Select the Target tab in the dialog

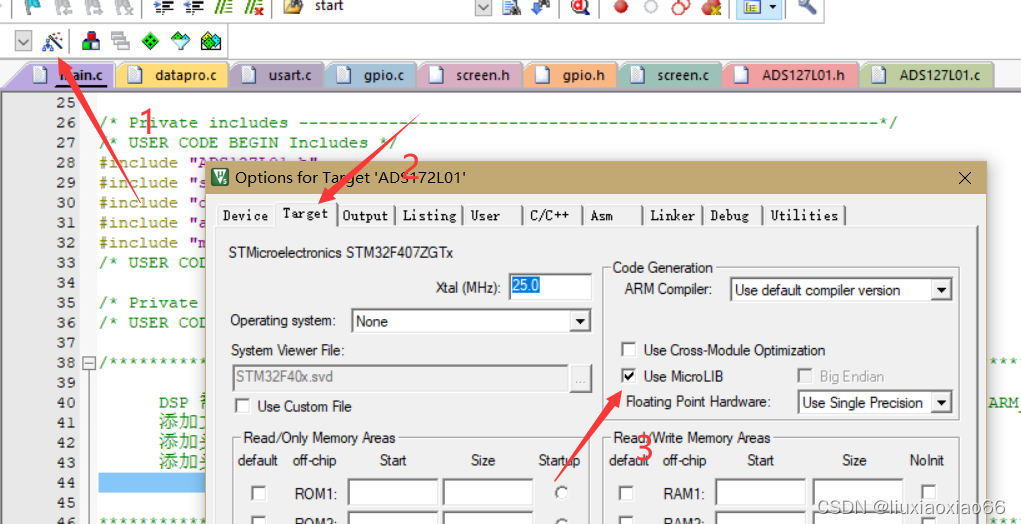click(x=305, y=214)
